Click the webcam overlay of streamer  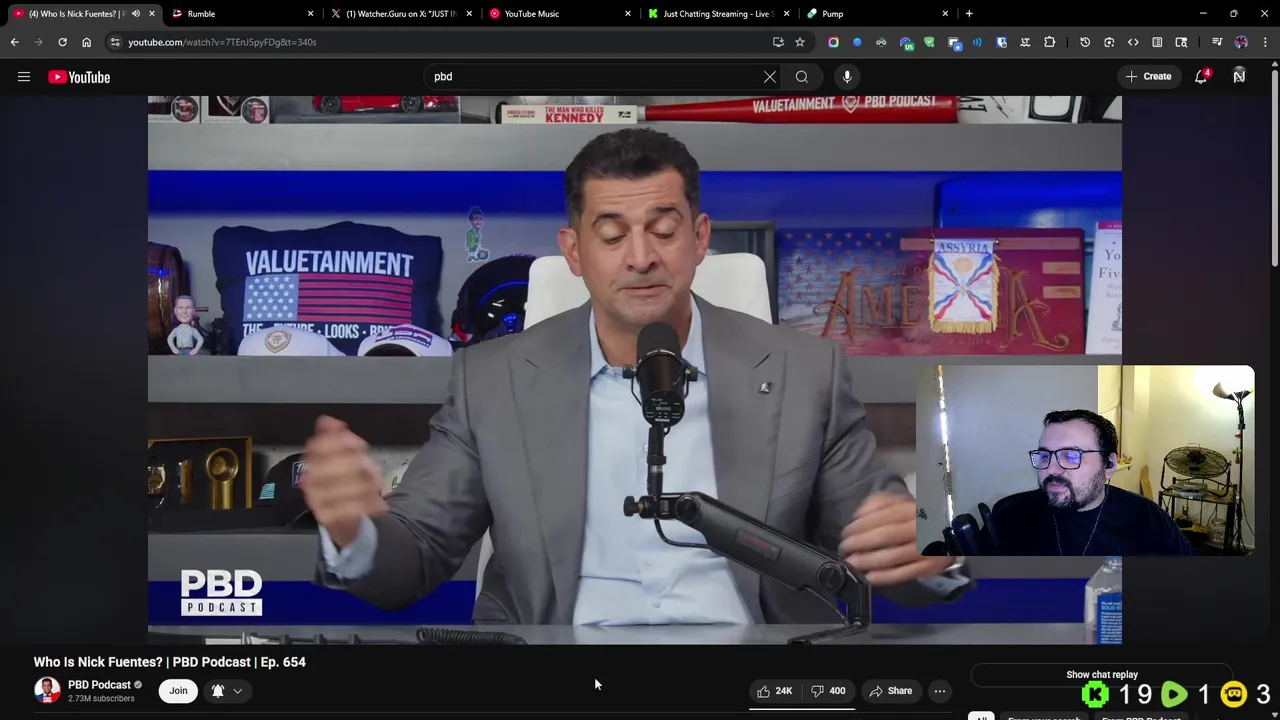click(x=1085, y=460)
